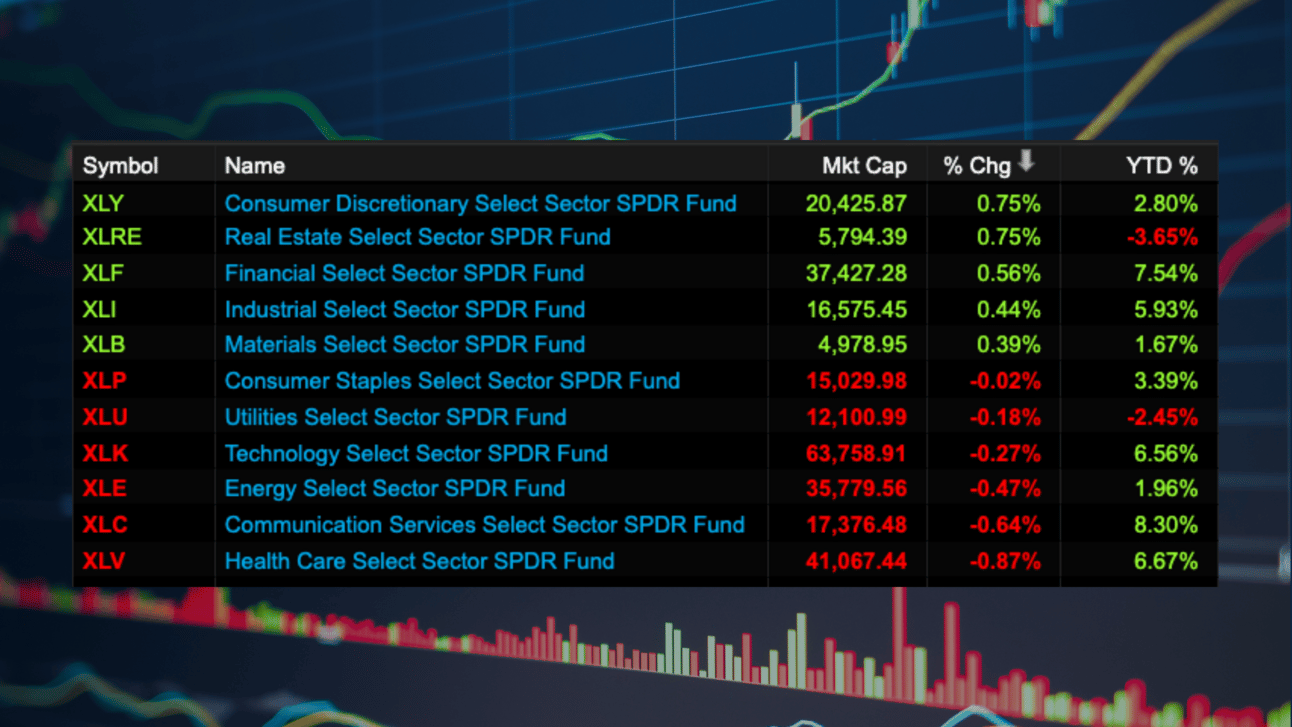Open Materials Select Sector SPDR Fund link
Screen dimensions: 1292x727
(404, 344)
